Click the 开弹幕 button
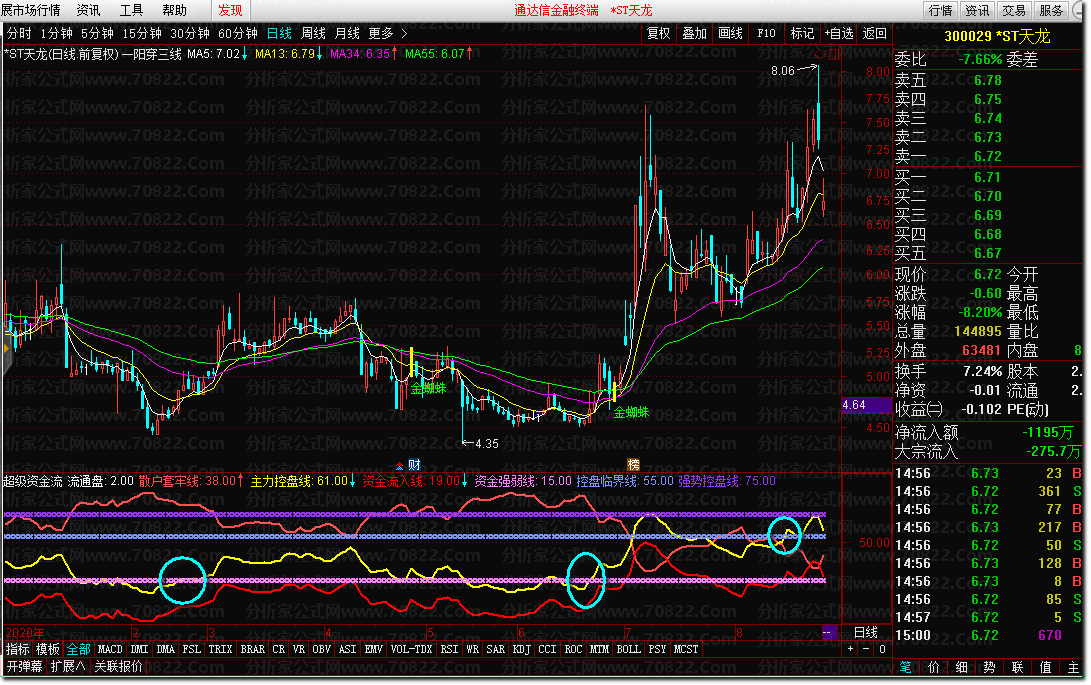The image size is (1091, 685). pos(24,666)
